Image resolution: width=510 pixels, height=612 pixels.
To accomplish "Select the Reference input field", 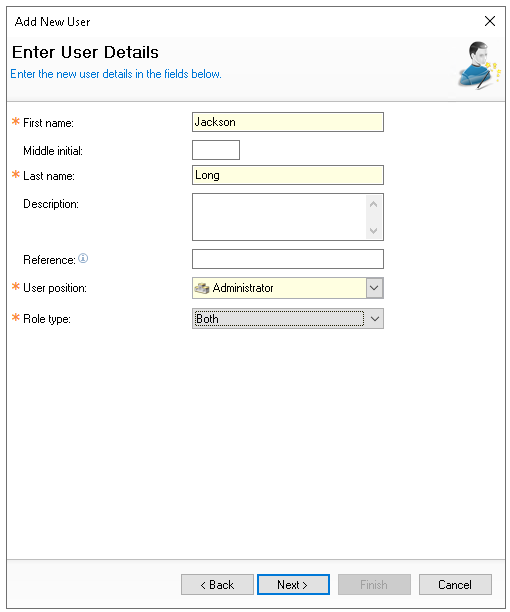I will pos(288,259).
